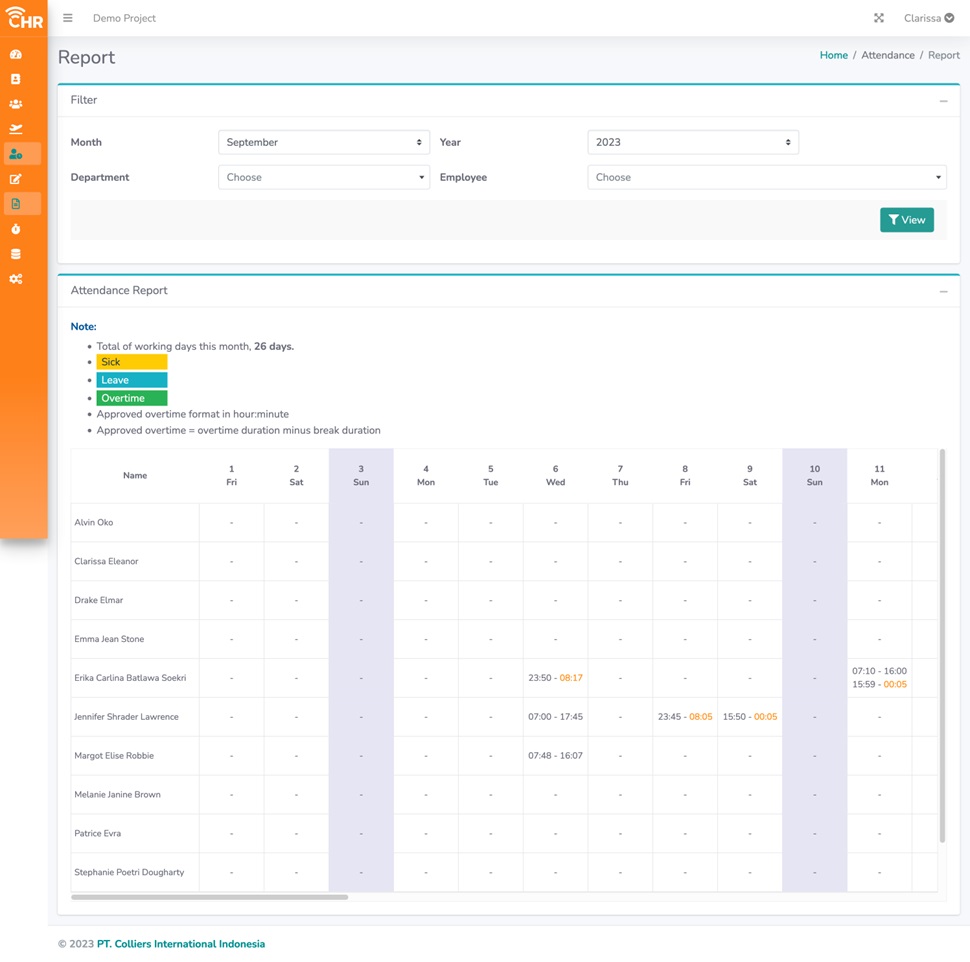
Task: Click the fullscreen expand icon
Action: 878,18
